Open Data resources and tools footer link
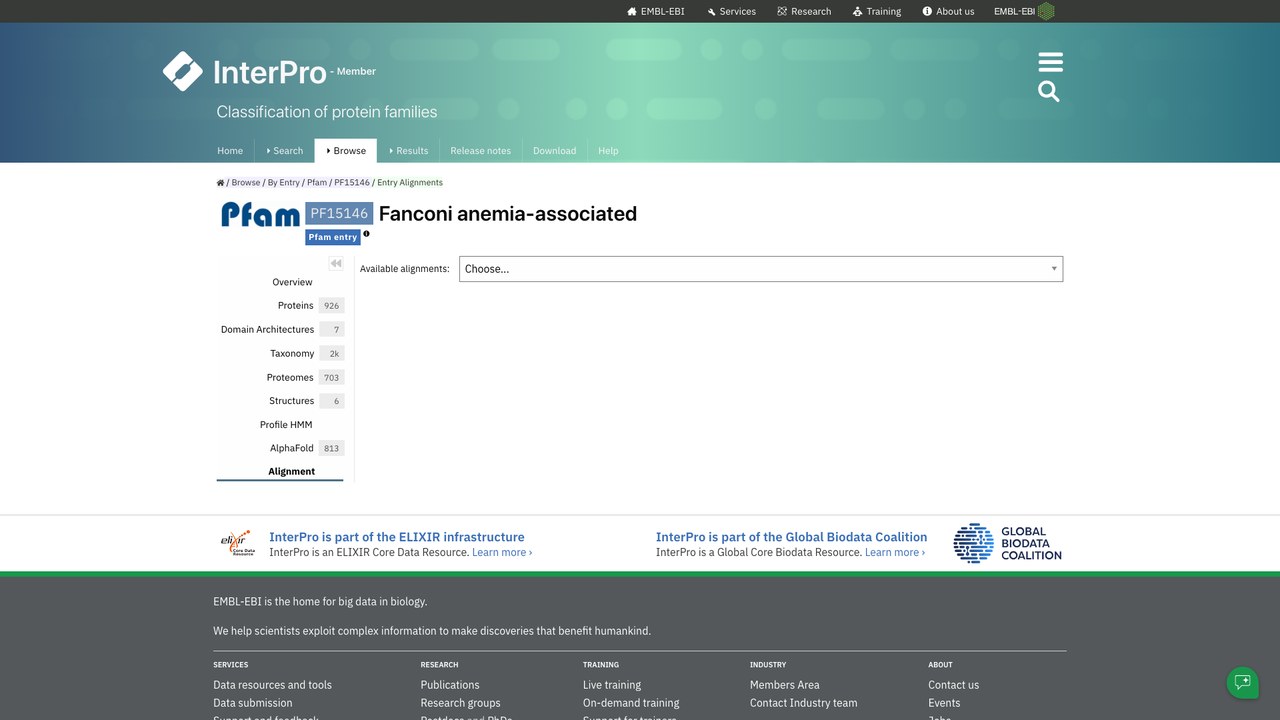1280x720 pixels. (272, 685)
